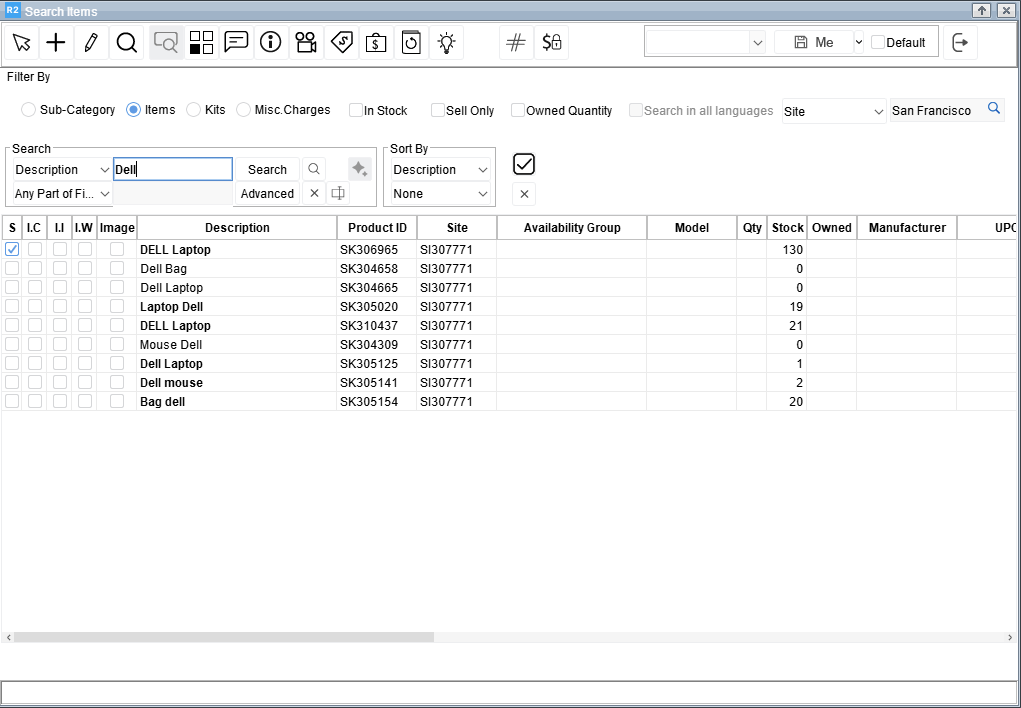Open the comment bubble icon

pyautogui.click(x=236, y=42)
